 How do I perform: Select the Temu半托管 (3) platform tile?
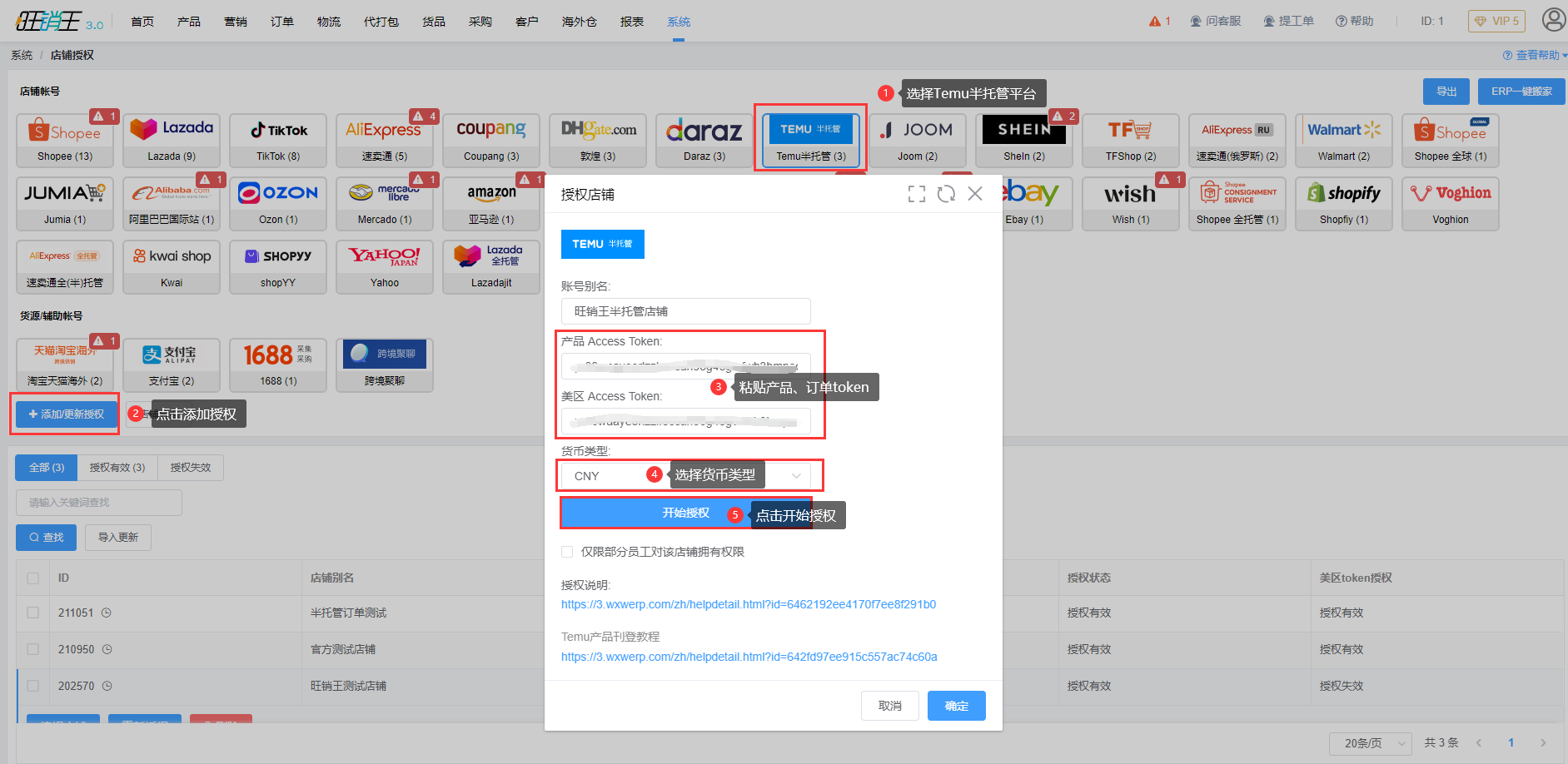811,140
